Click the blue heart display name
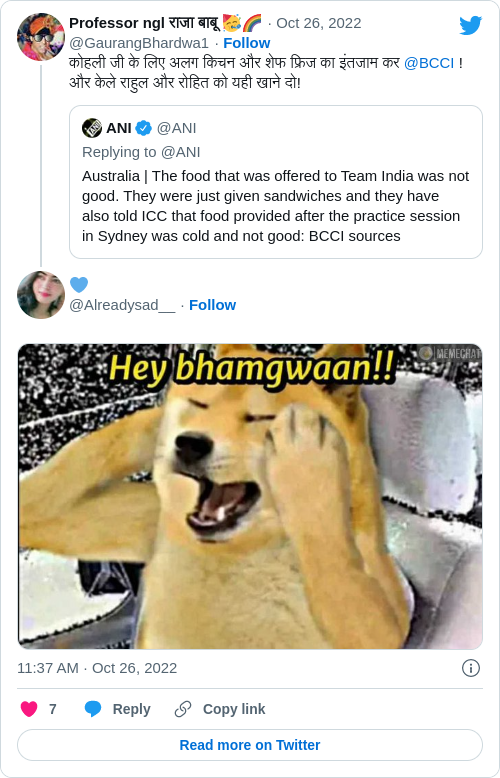 point(79,285)
